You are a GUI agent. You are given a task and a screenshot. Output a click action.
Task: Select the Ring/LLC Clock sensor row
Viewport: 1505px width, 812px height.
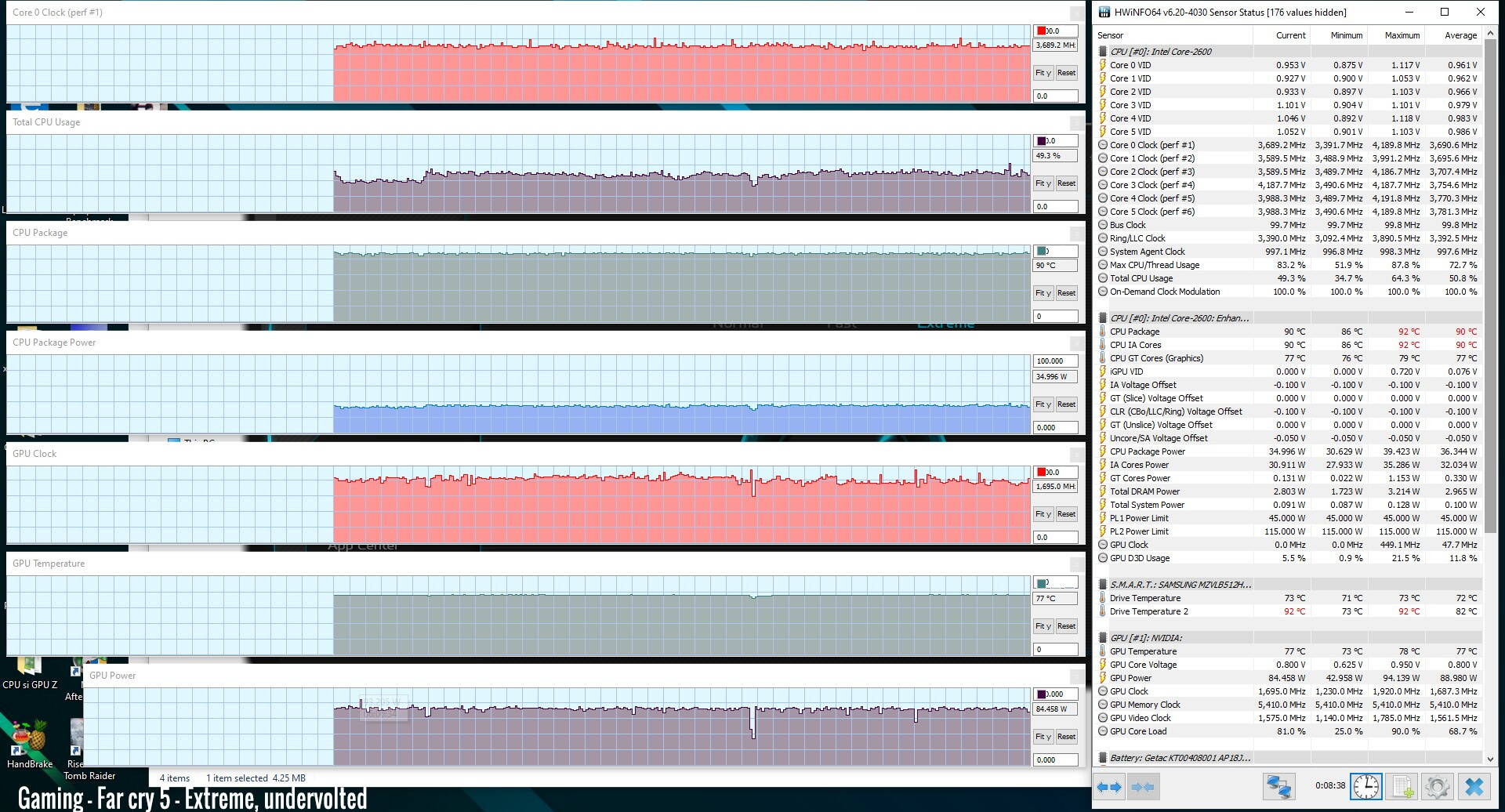coord(1289,238)
